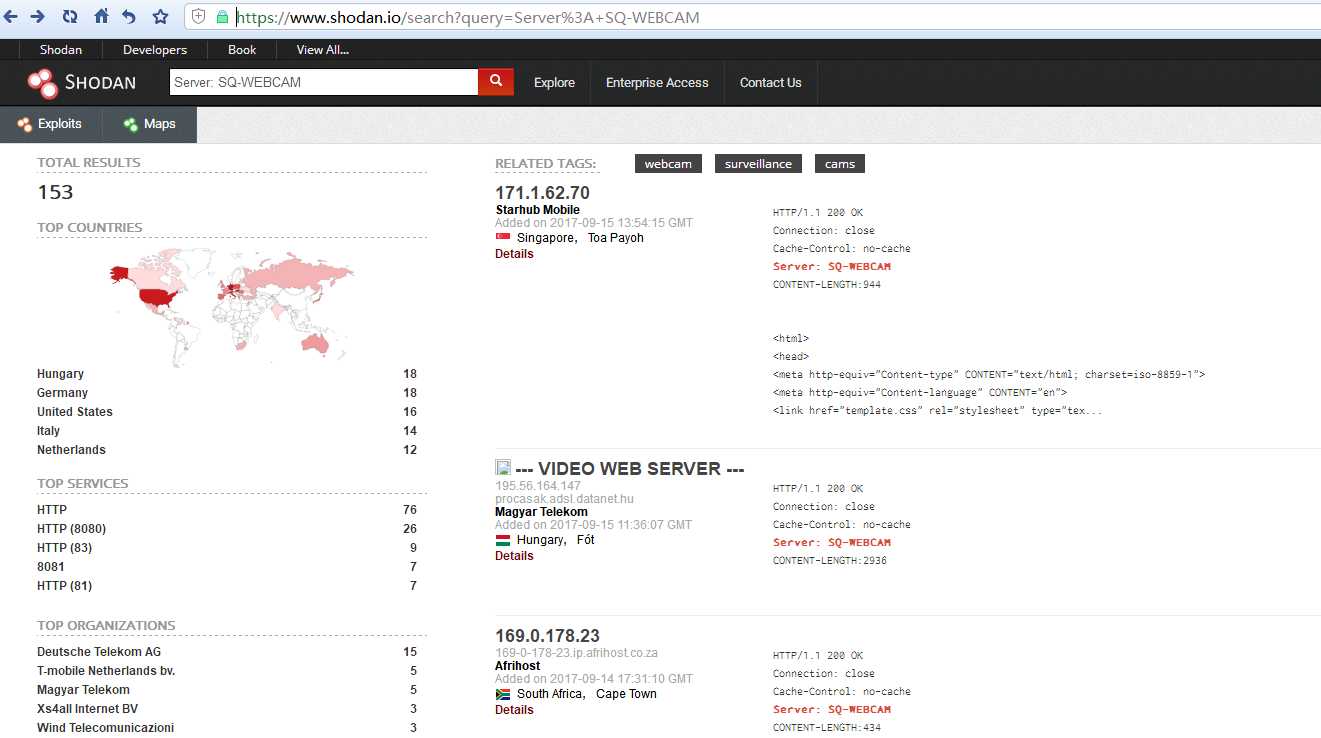Viewport: 1321px width, 738px height.
Task: Open the --- VIDEO WEB SERVER --- result
Action: [630, 468]
